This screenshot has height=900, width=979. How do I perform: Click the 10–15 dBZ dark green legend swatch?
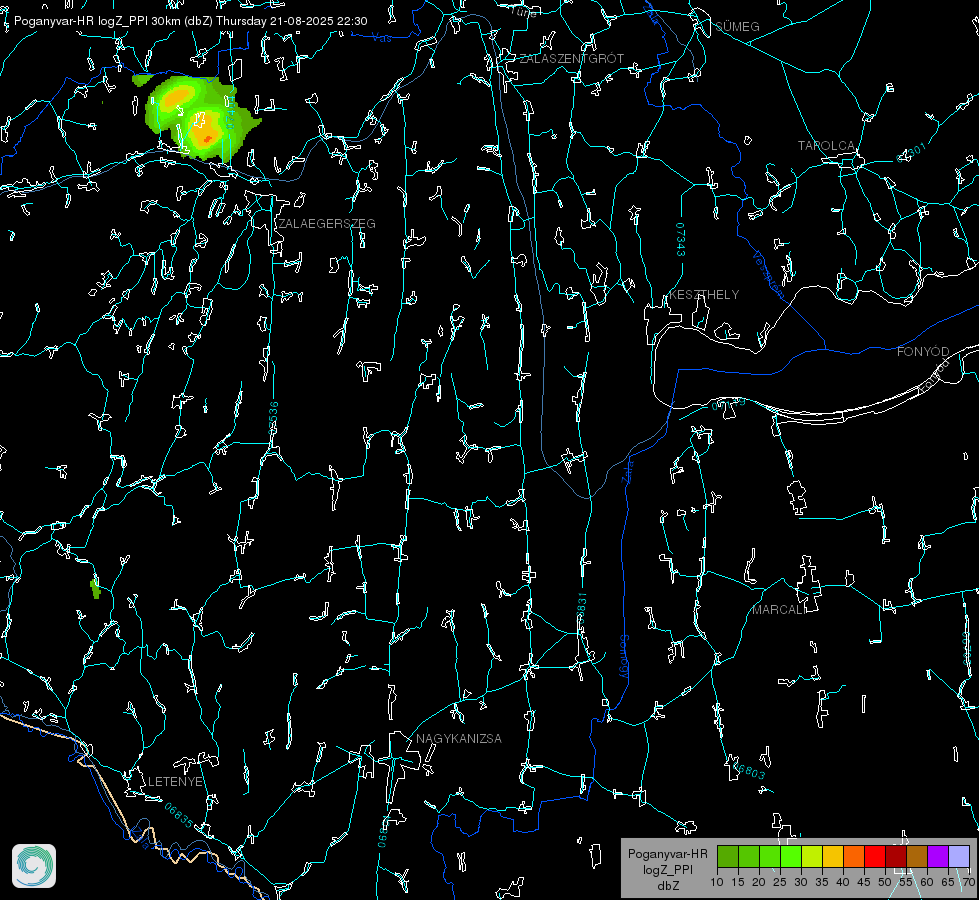tap(728, 856)
